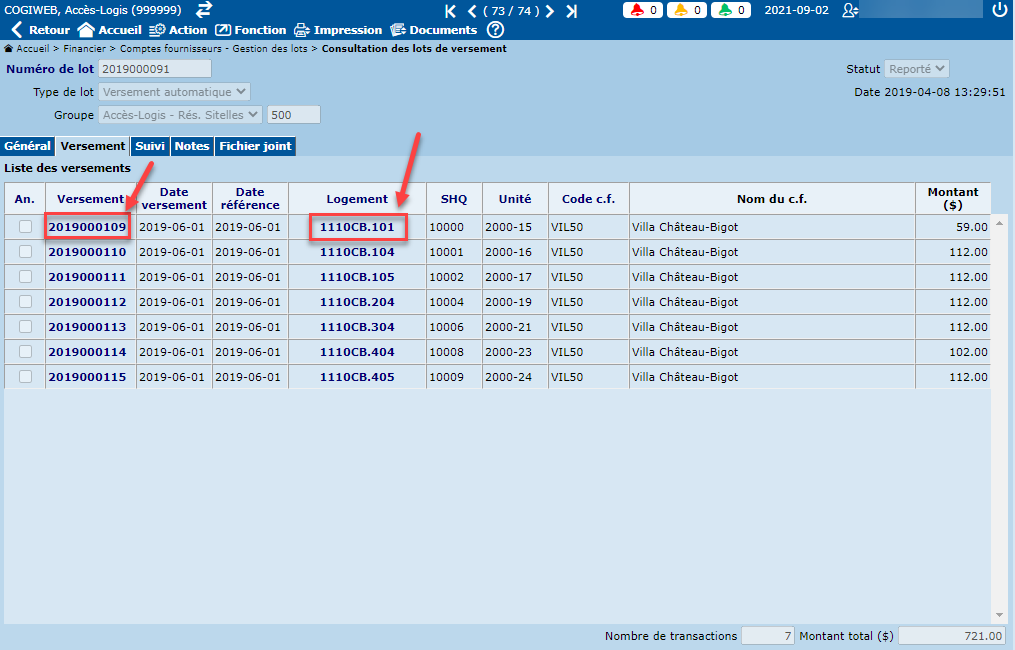
Task: Tick the checkbox for versement 2019000112
Action: click(x=25, y=302)
